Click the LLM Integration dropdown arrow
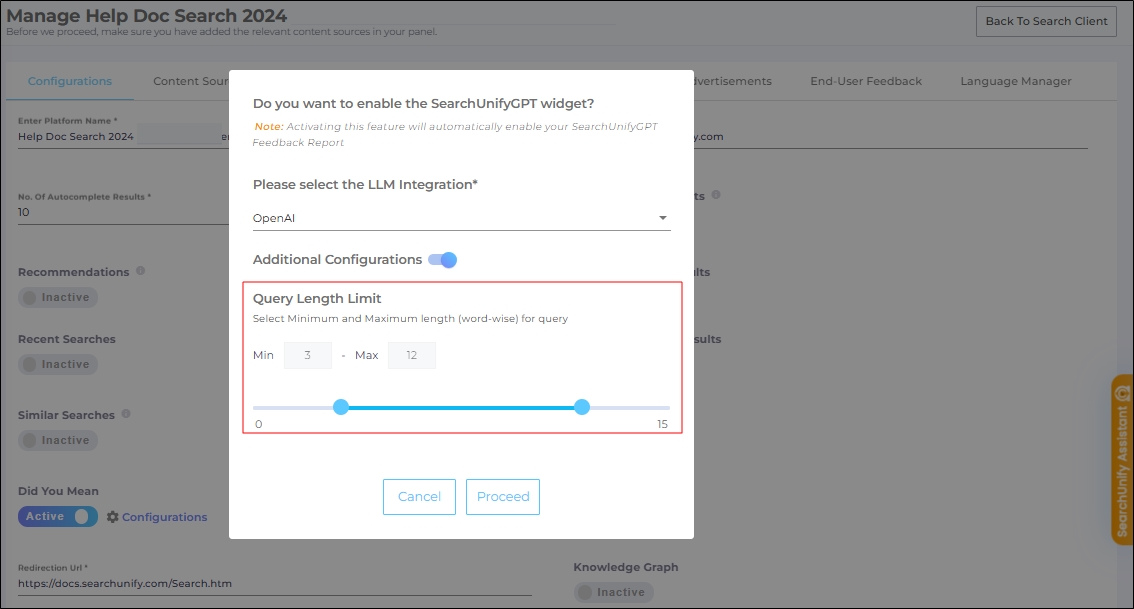Image resolution: width=1134 pixels, height=609 pixels. click(662, 218)
